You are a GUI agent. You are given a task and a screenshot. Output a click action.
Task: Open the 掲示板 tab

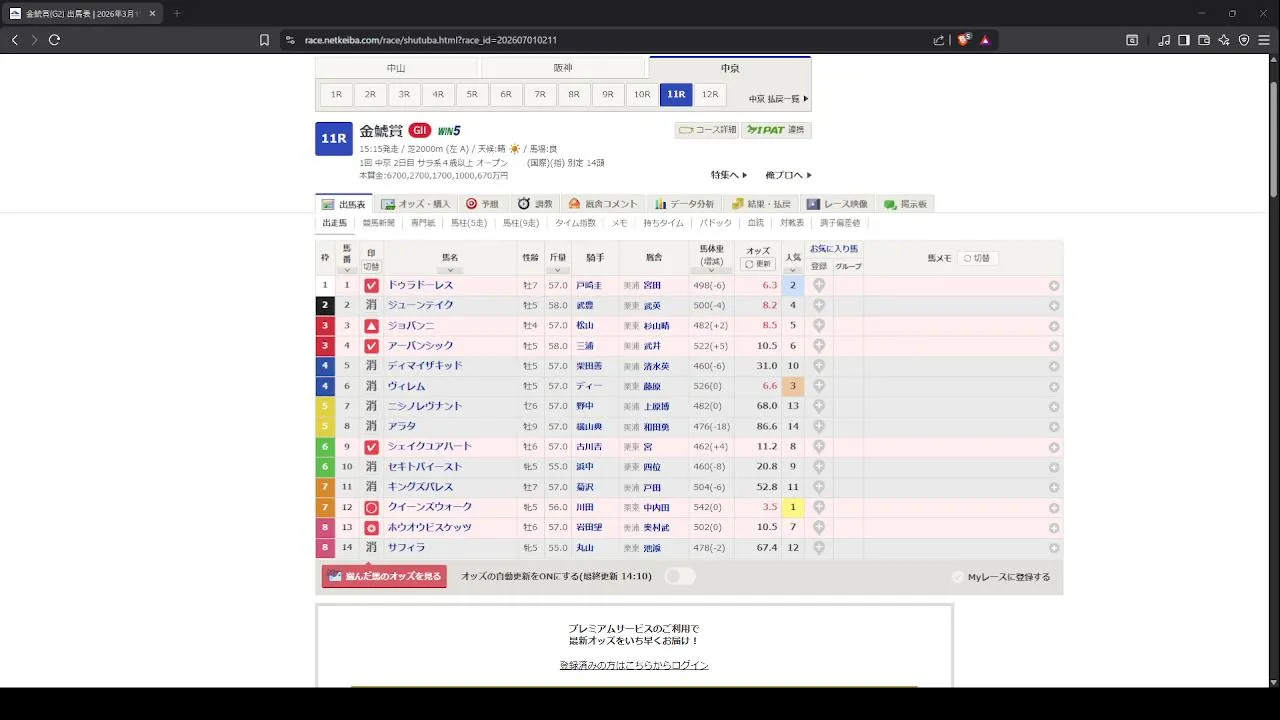[905, 204]
